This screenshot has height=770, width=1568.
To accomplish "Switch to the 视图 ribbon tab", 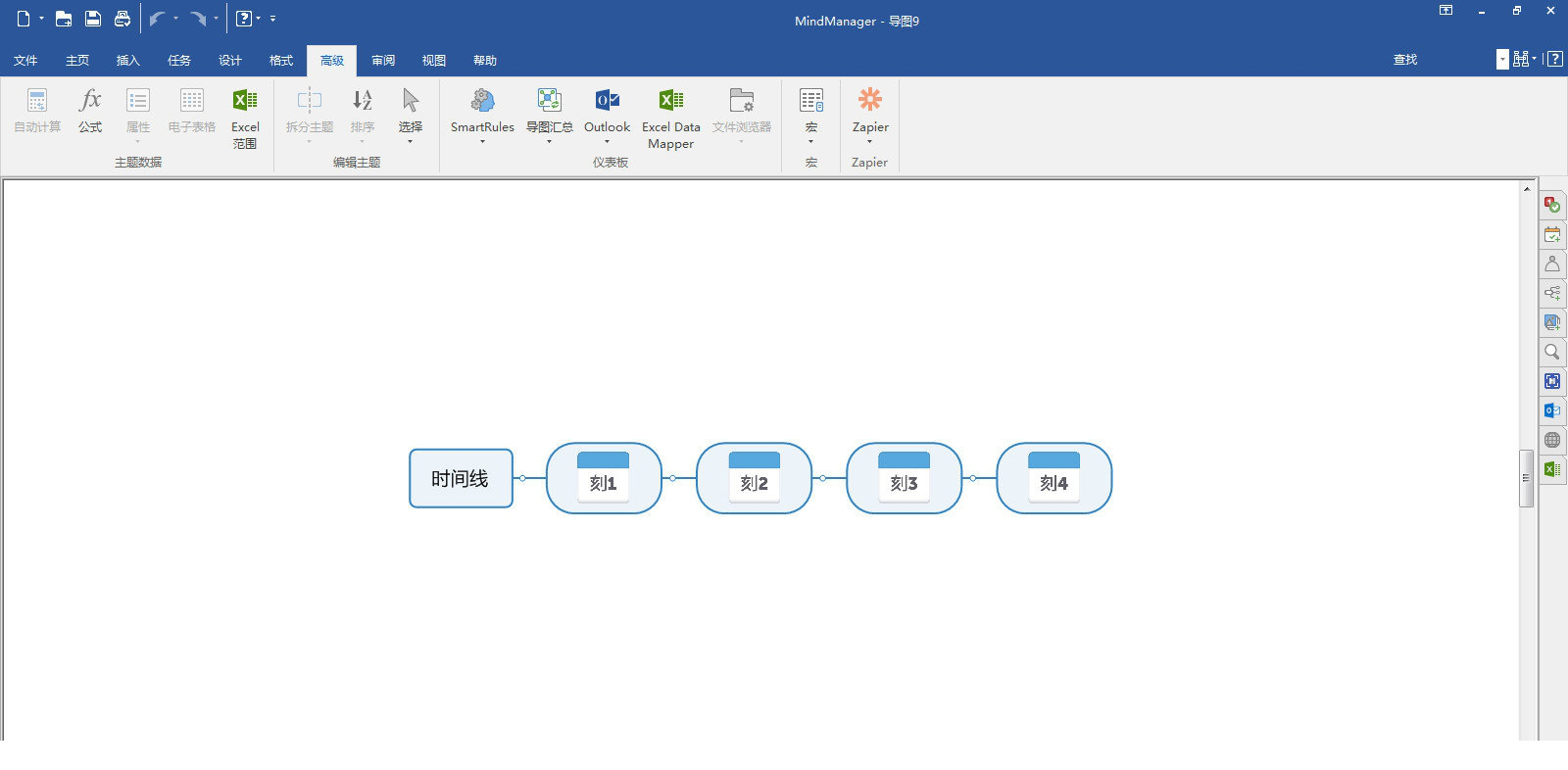I will point(434,61).
